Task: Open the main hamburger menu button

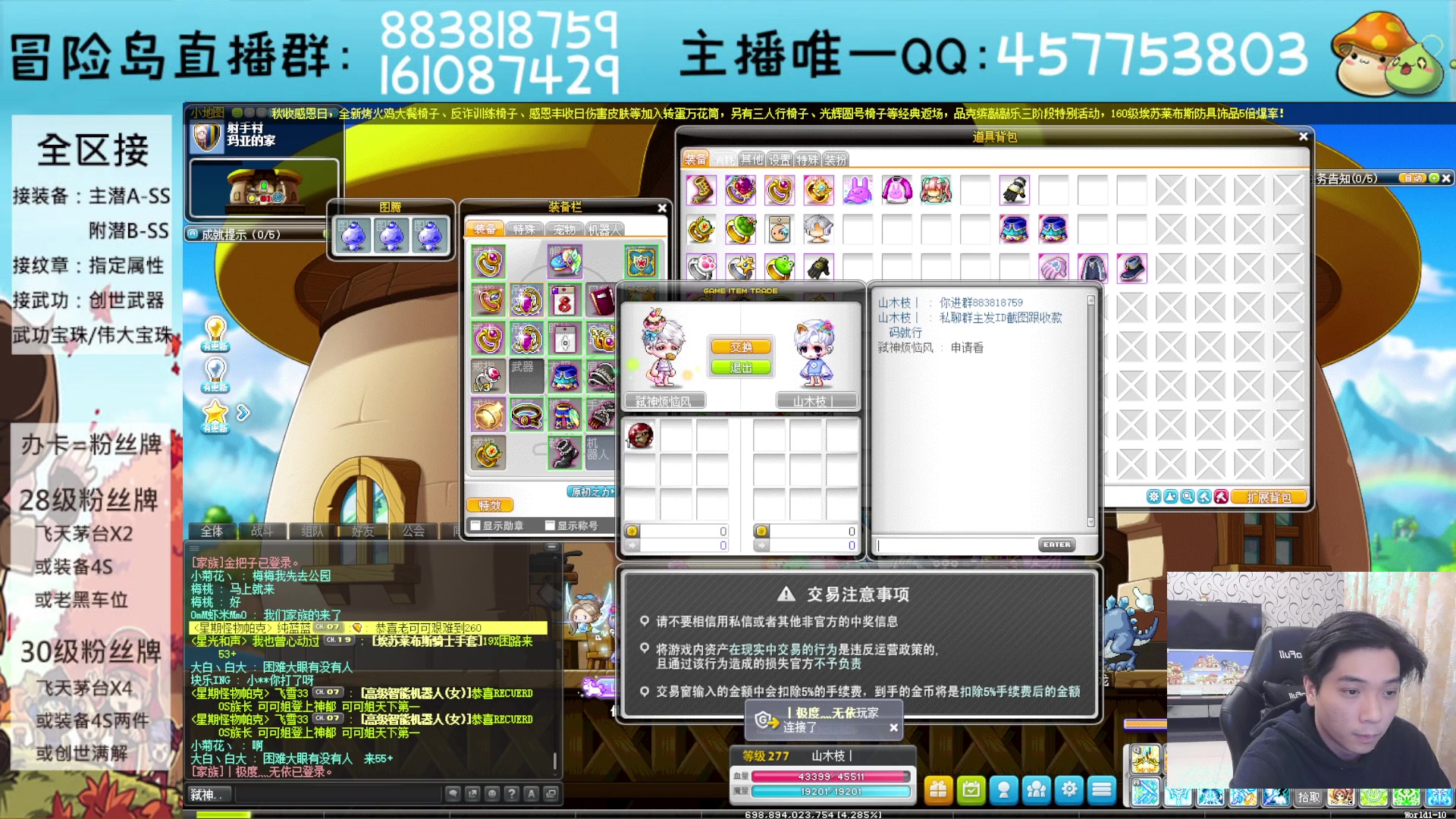Action: pos(1102,790)
